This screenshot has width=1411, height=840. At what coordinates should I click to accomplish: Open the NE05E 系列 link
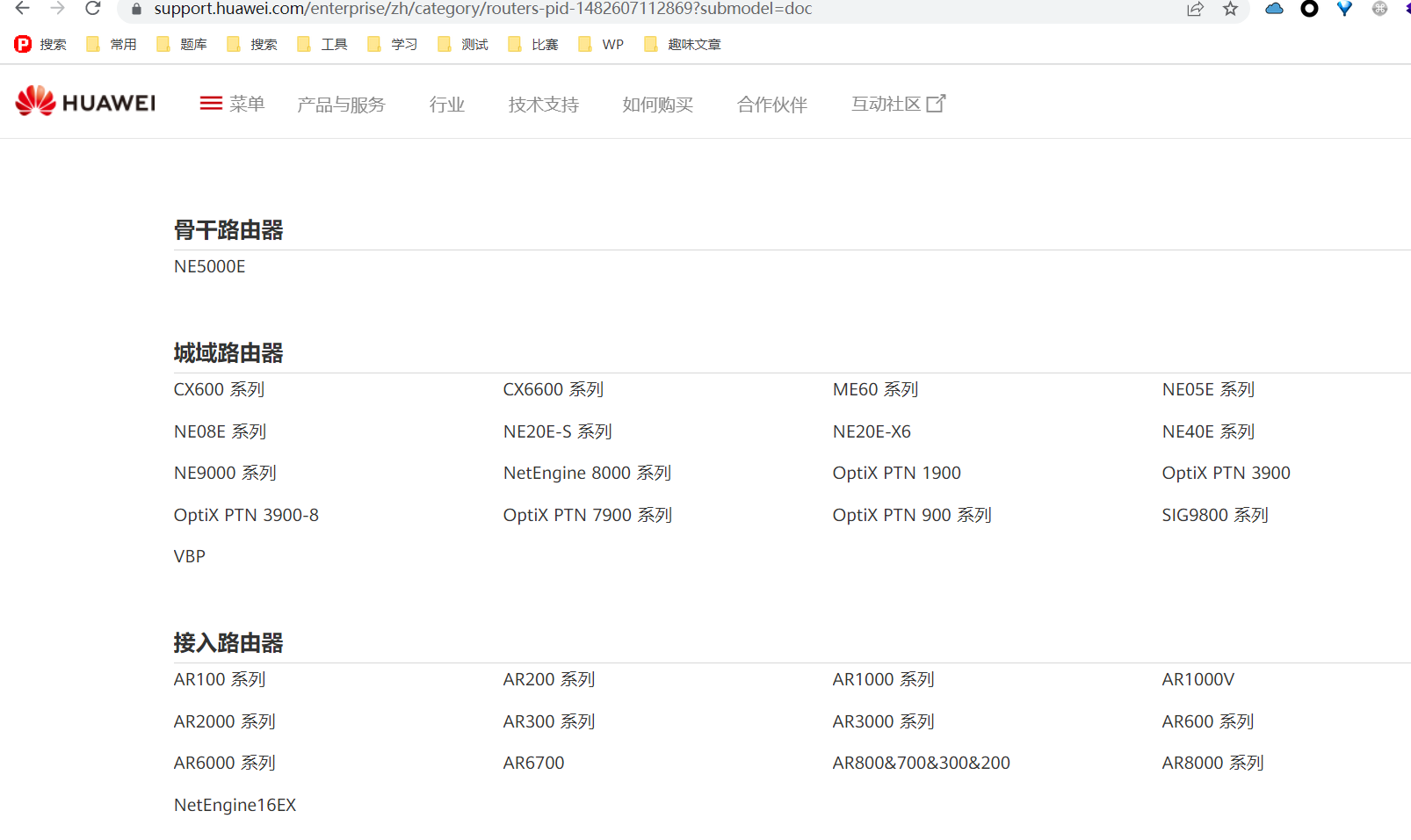click(x=1208, y=389)
